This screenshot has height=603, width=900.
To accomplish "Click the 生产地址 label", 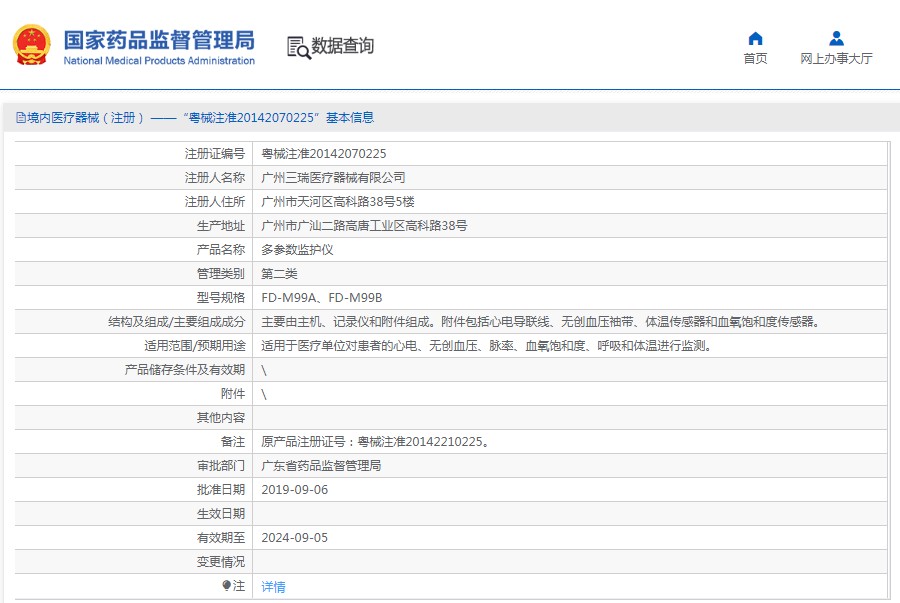I will point(221,226).
